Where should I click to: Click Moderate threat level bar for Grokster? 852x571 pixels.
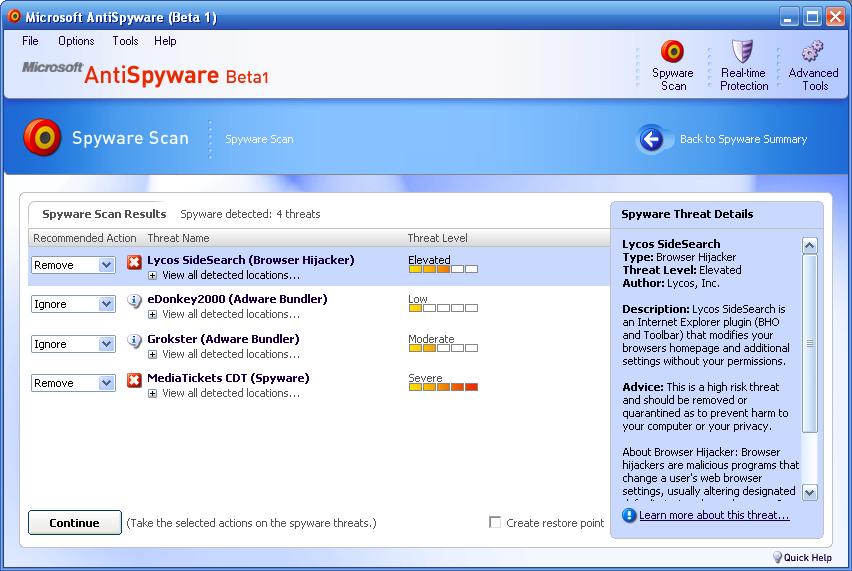coord(443,348)
